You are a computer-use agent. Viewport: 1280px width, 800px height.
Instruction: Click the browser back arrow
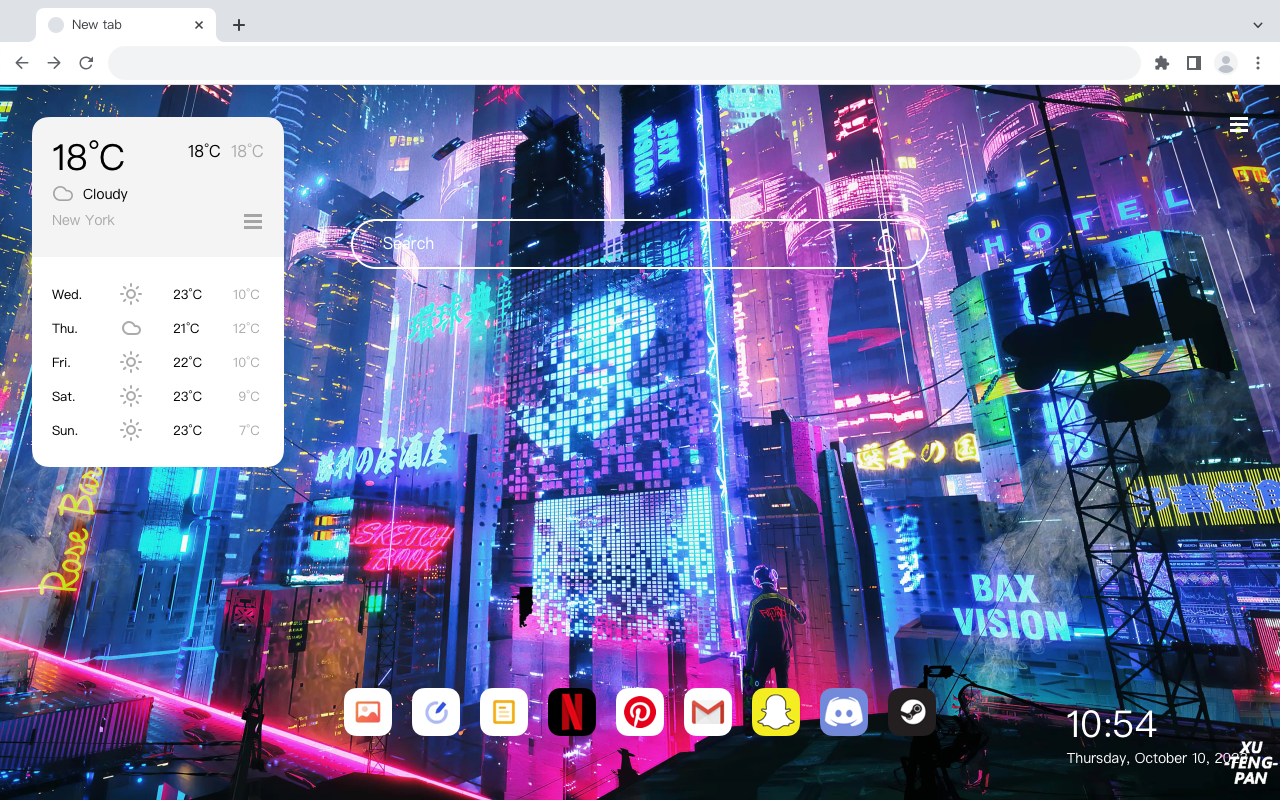pos(22,63)
